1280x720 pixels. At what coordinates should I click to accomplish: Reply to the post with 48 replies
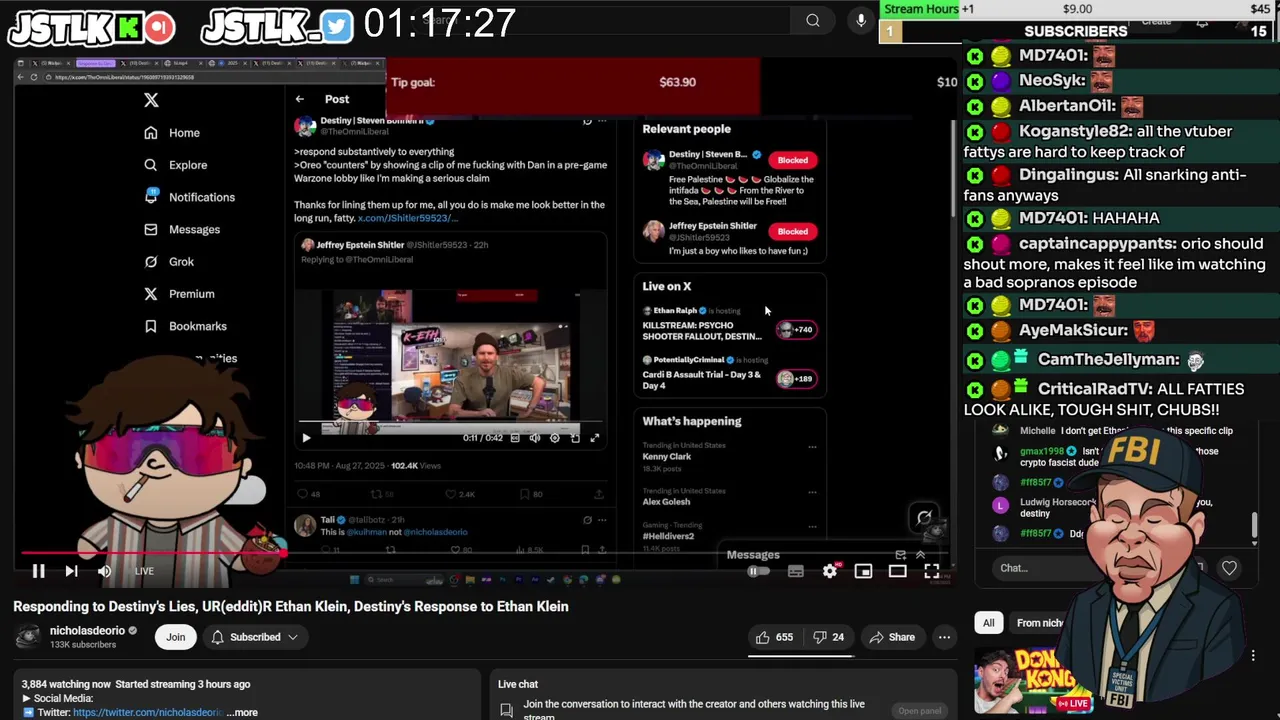pos(309,494)
